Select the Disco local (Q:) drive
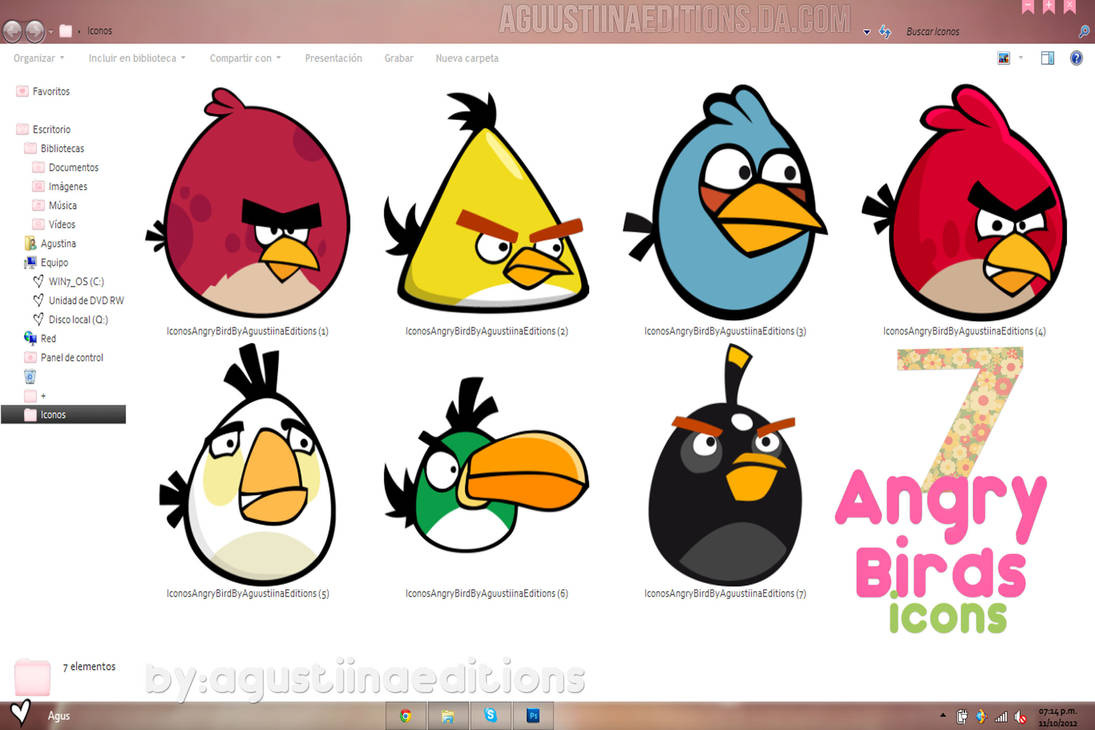 tap(76, 319)
